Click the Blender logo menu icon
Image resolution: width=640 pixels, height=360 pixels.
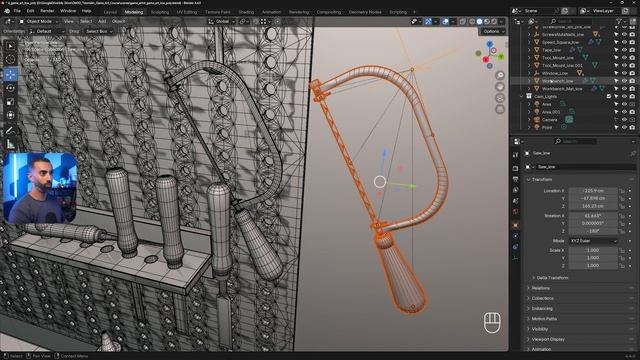pyautogui.click(x=7, y=11)
